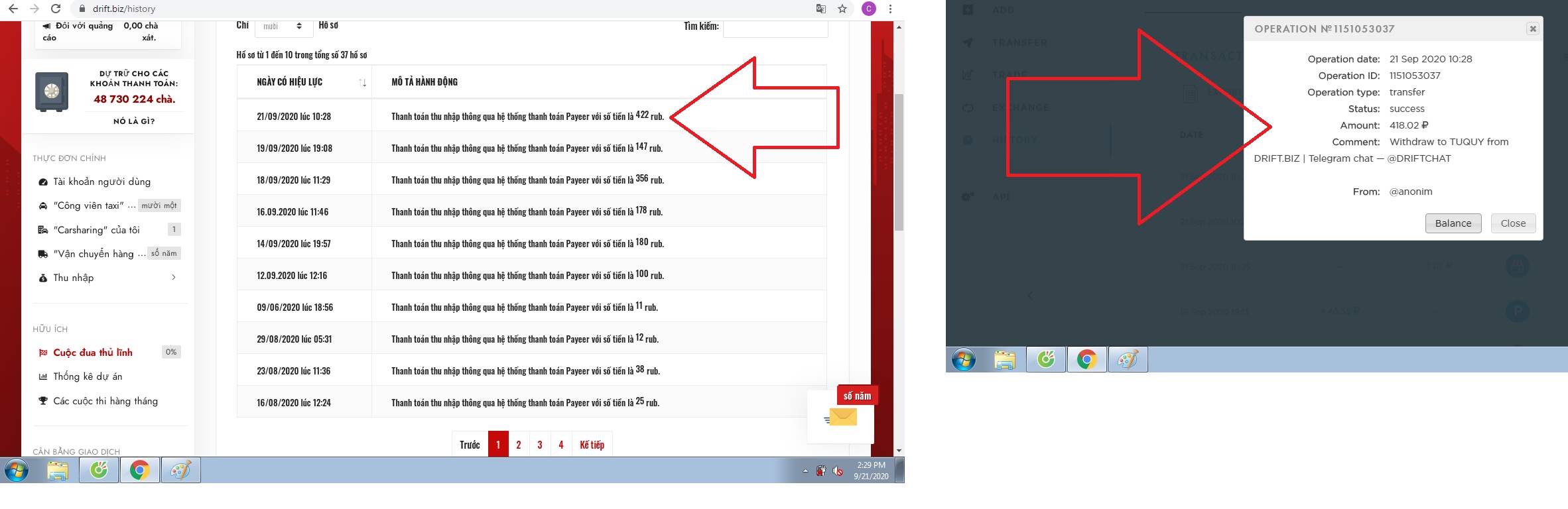The height and width of the screenshot is (509, 1568).
Task: Click the Close button in the operation dialog
Action: pyautogui.click(x=1513, y=223)
